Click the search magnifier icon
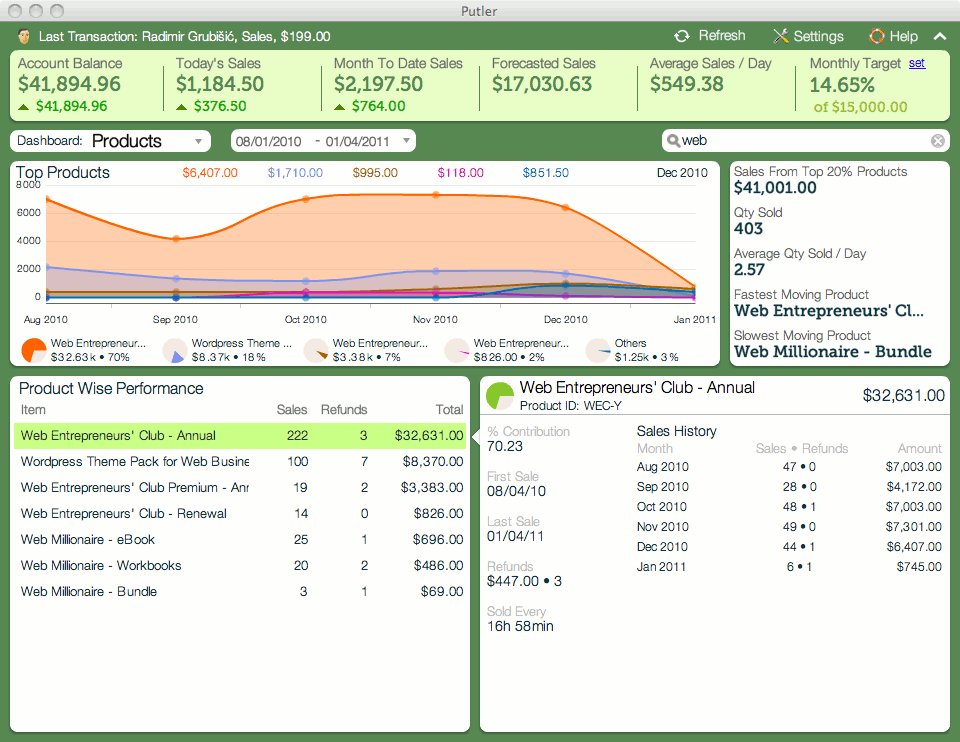Viewport: 960px width, 742px height. pyautogui.click(x=673, y=141)
